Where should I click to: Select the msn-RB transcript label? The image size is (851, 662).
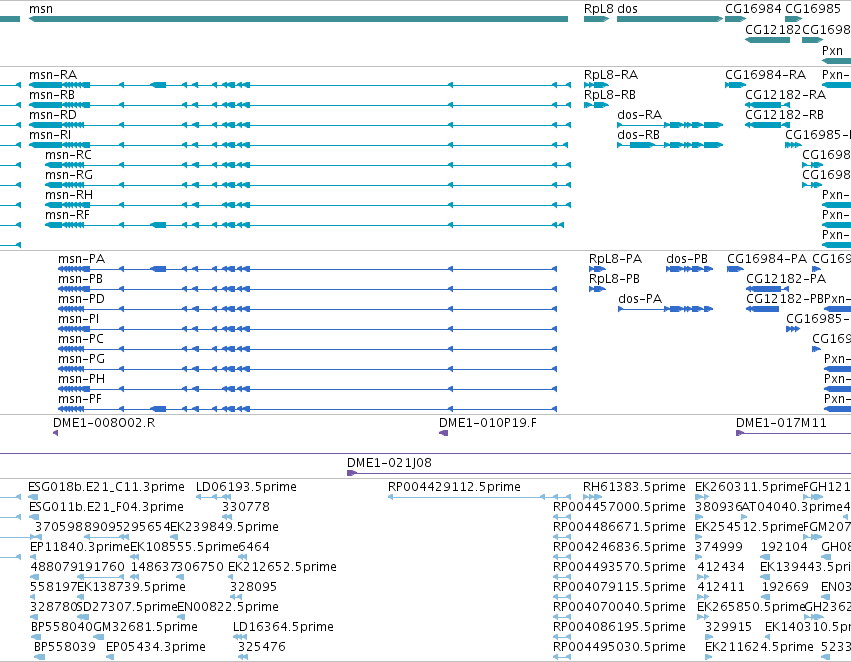52,94
